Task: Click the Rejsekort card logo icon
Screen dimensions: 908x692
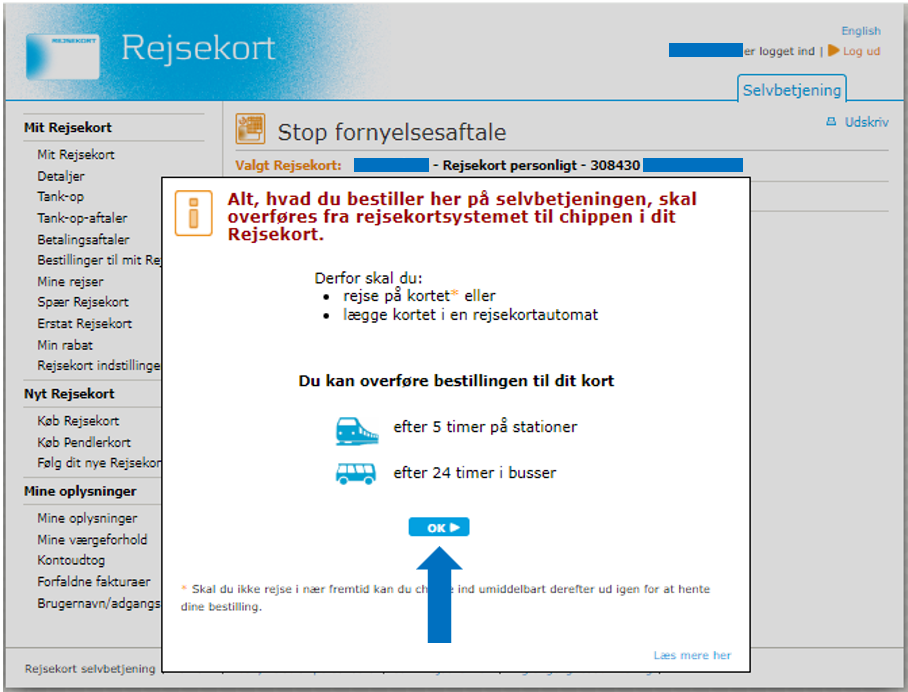Action: [62, 56]
